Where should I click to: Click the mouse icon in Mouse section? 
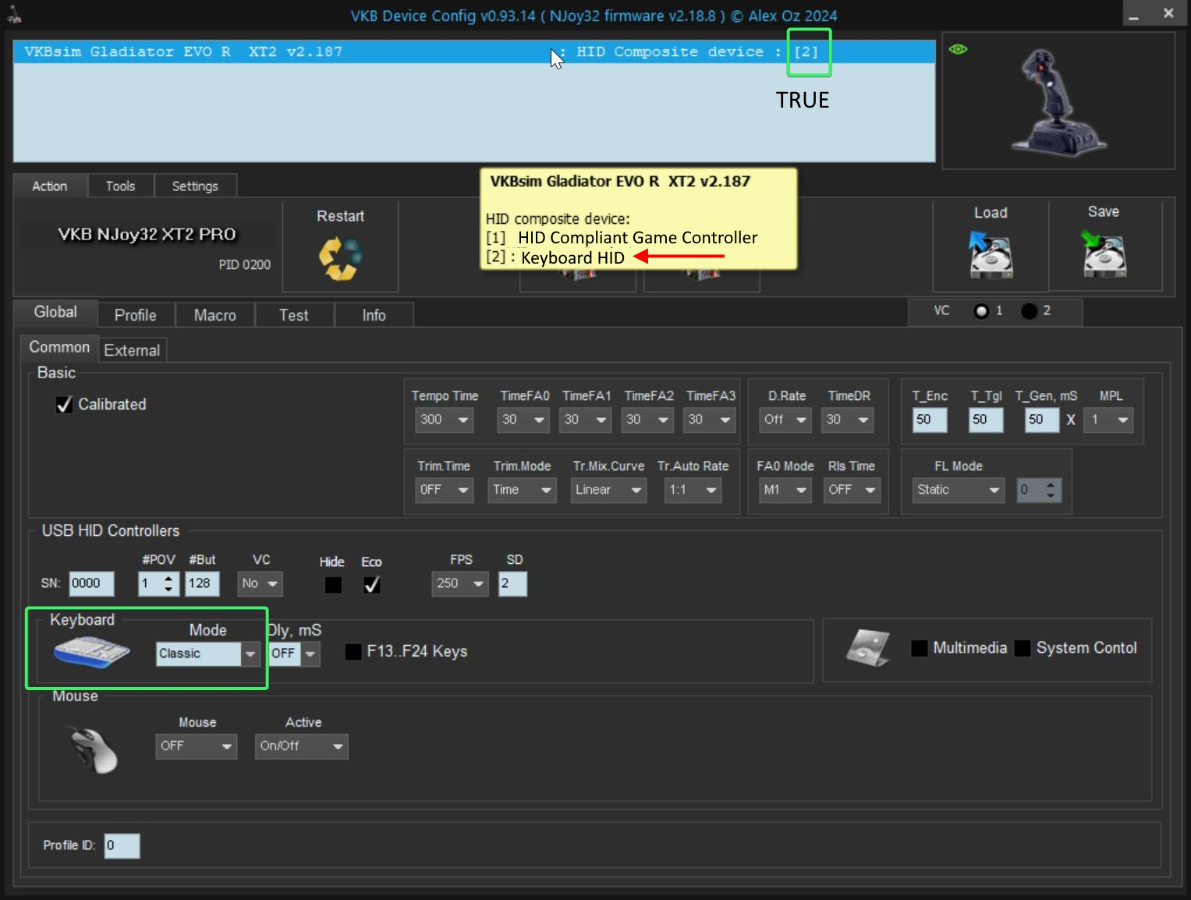point(93,749)
